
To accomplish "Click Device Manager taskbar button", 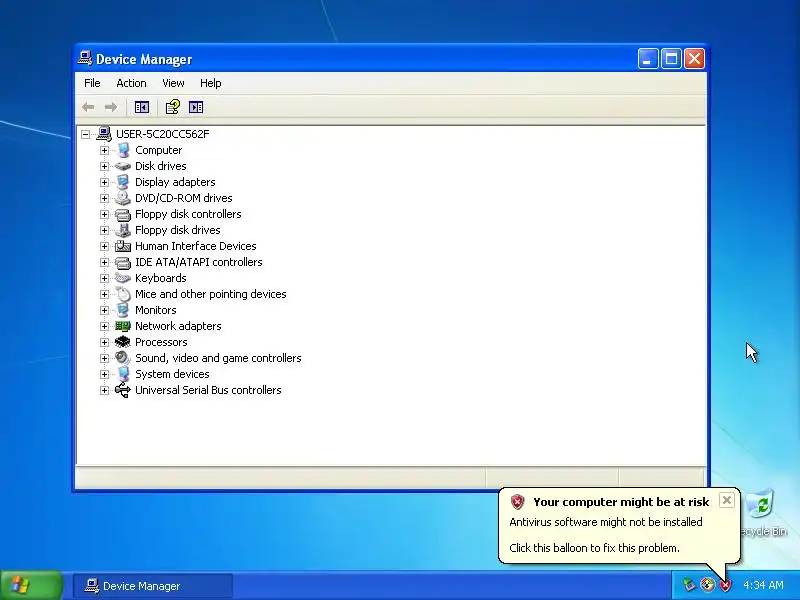I will click(x=153, y=586).
